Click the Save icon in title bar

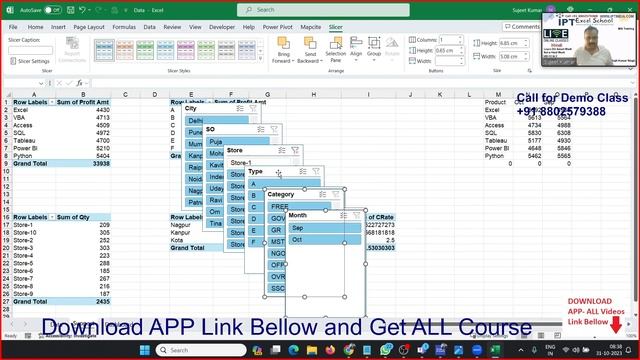point(71,10)
